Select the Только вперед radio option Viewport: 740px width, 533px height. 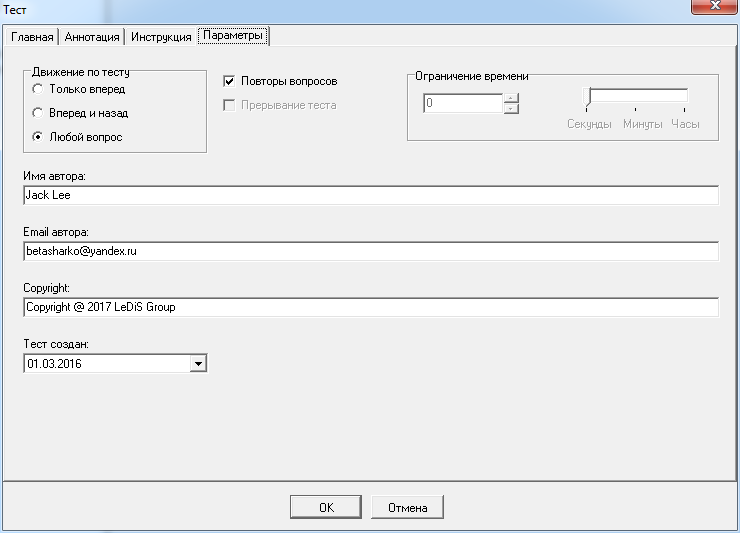(x=38, y=89)
